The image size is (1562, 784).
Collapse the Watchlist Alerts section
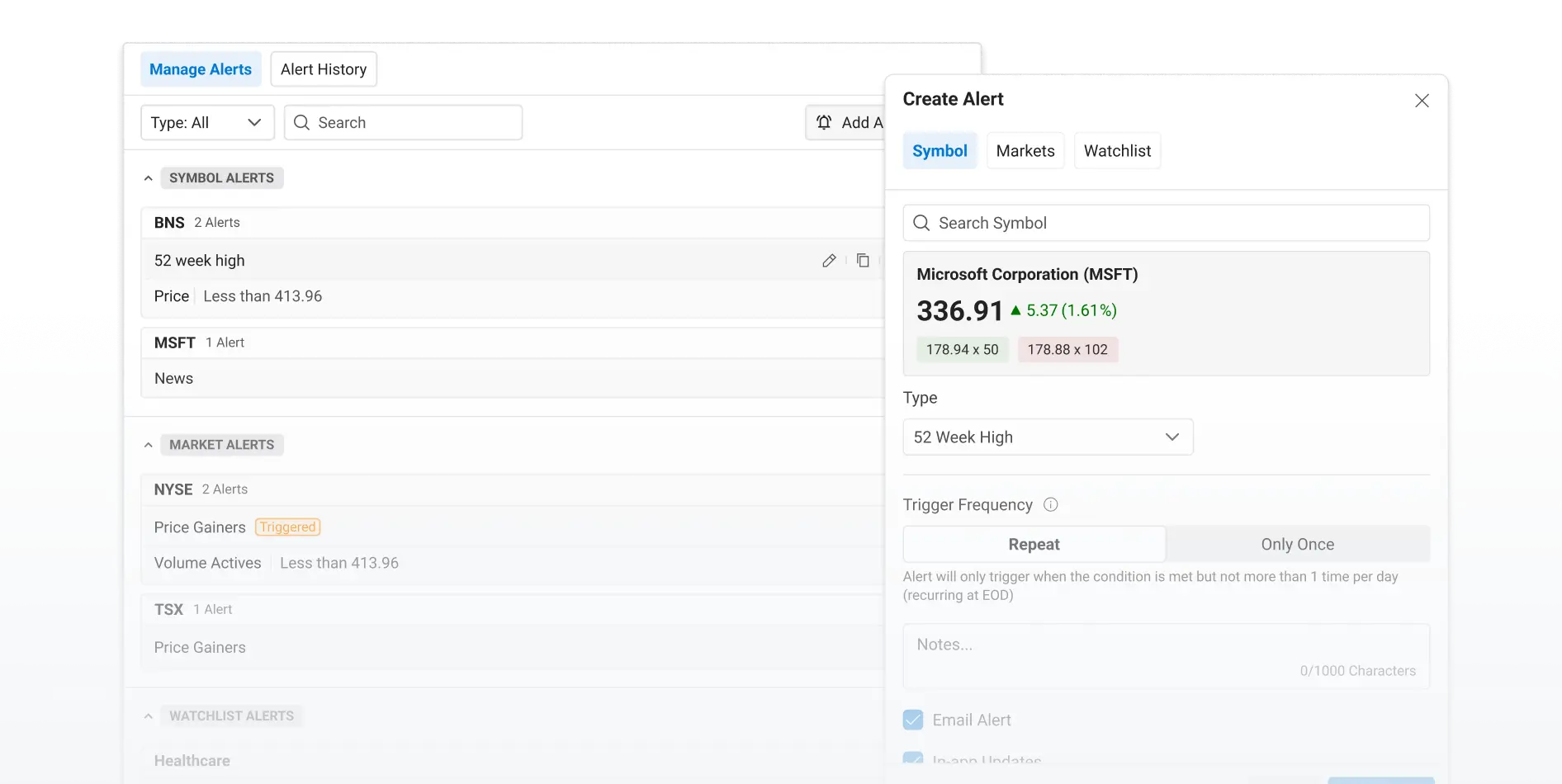point(149,716)
